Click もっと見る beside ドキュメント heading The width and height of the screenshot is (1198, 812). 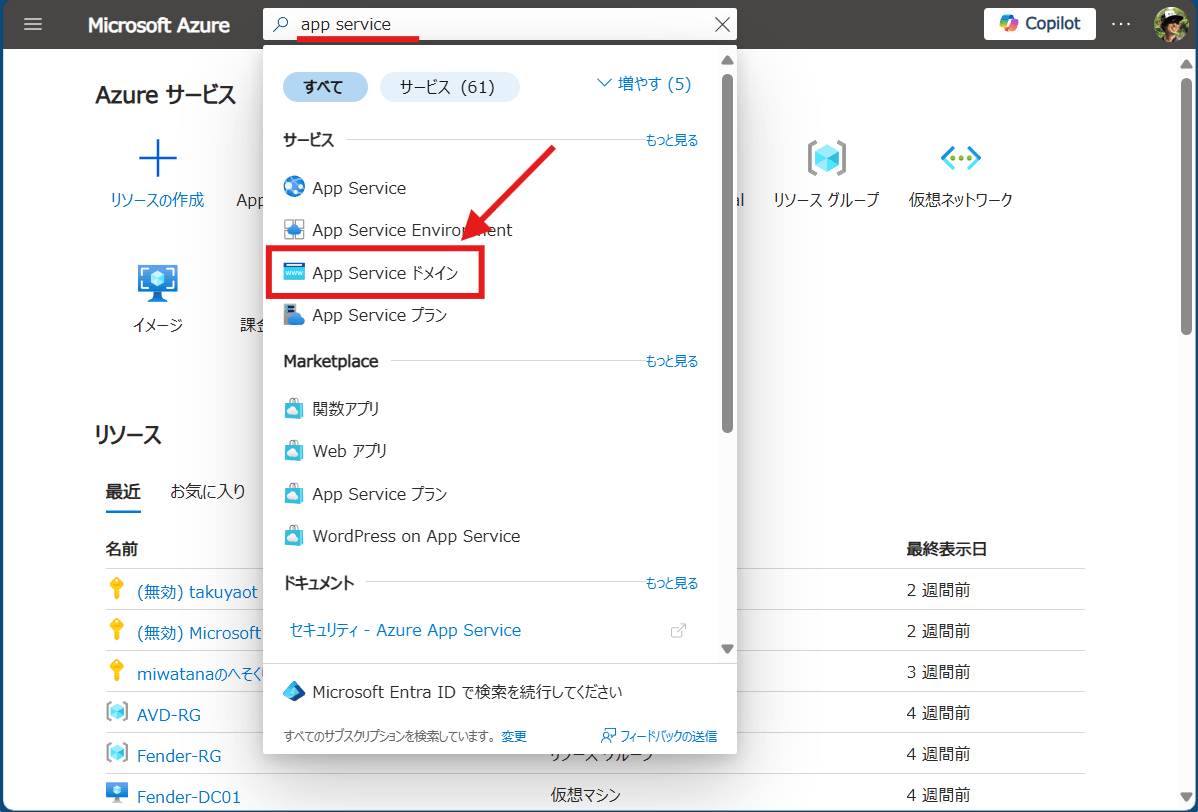click(x=672, y=584)
